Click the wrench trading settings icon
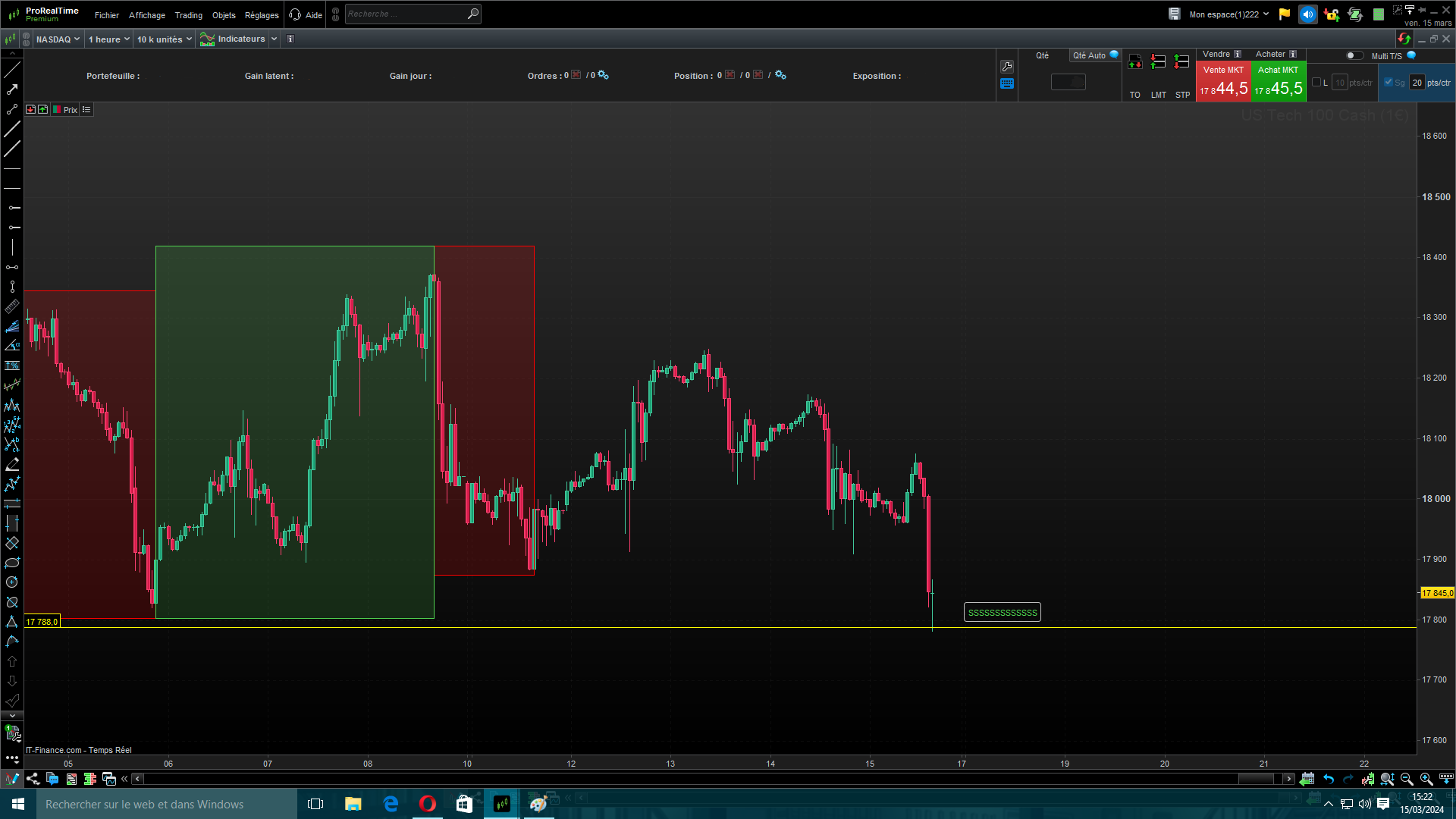The width and height of the screenshot is (1456, 819). (x=1007, y=67)
